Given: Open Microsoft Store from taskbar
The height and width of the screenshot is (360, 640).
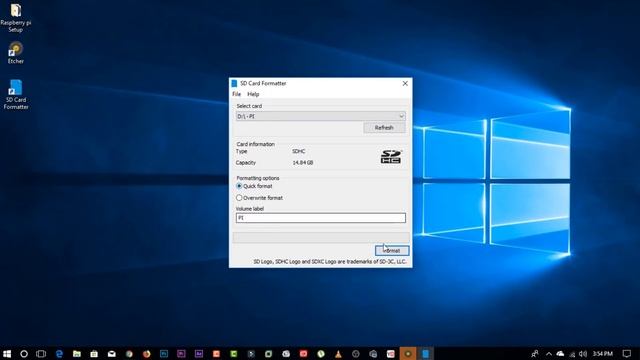Looking at the screenshot, I should coord(94,353).
